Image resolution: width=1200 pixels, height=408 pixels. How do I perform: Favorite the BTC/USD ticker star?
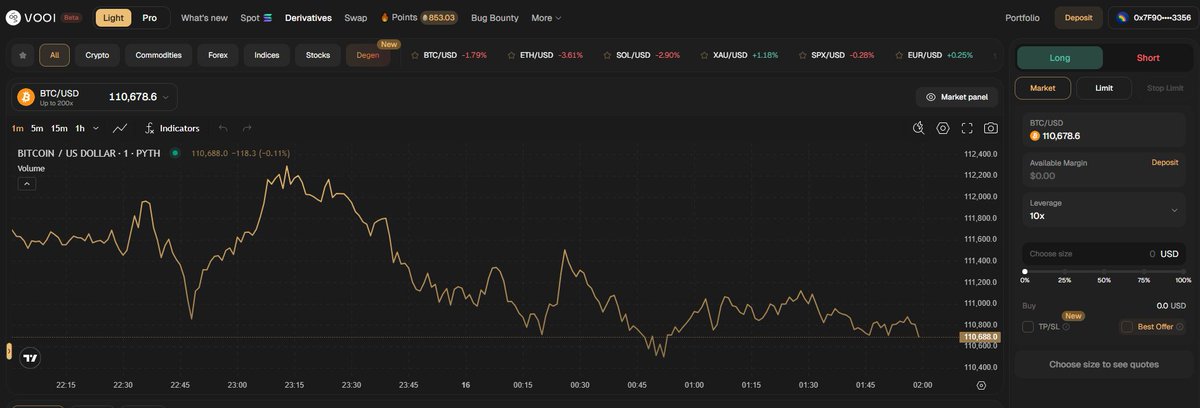[415, 55]
